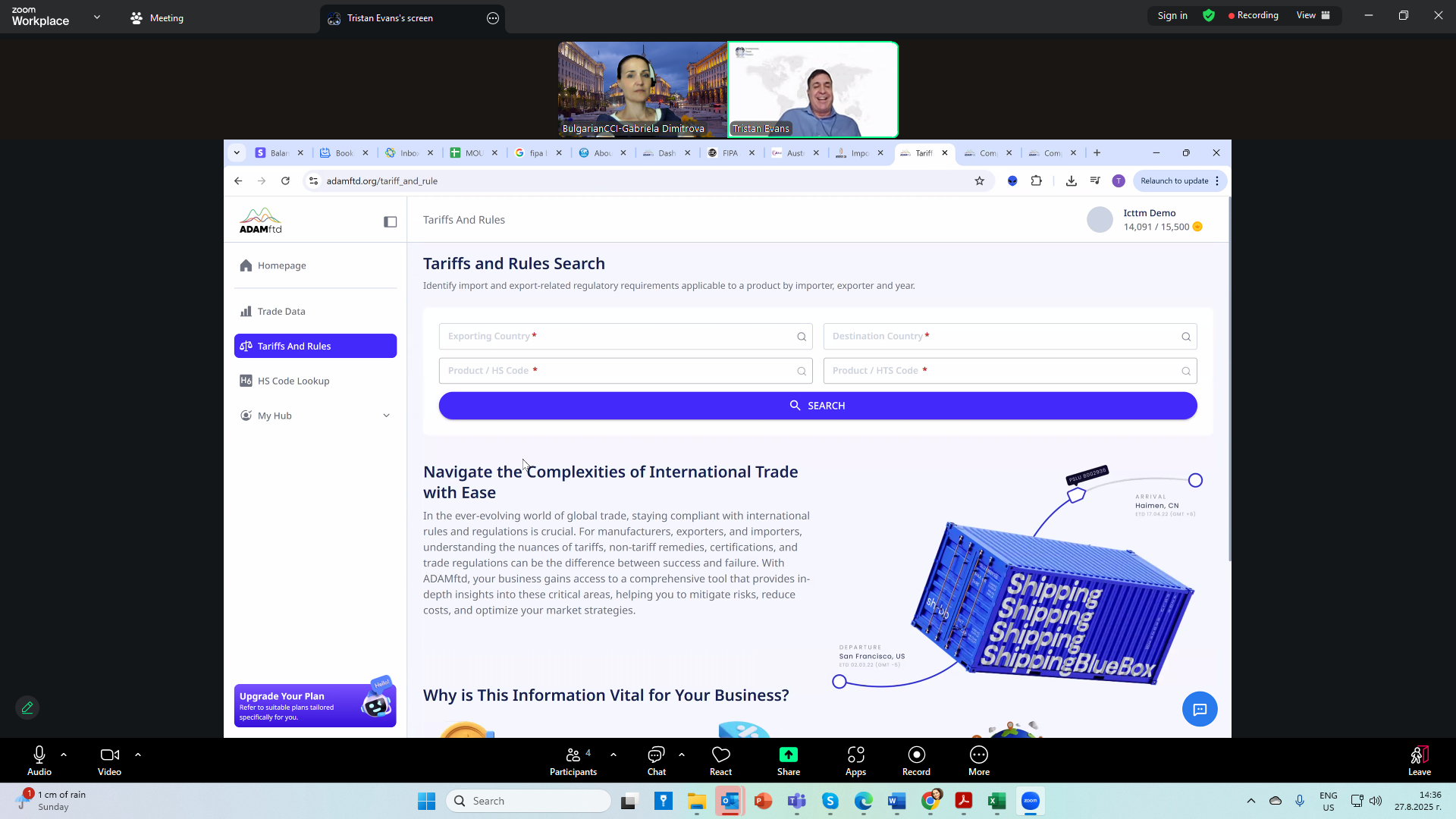
Task: Open the Chrome extensions puzzle icon
Action: [1037, 180]
